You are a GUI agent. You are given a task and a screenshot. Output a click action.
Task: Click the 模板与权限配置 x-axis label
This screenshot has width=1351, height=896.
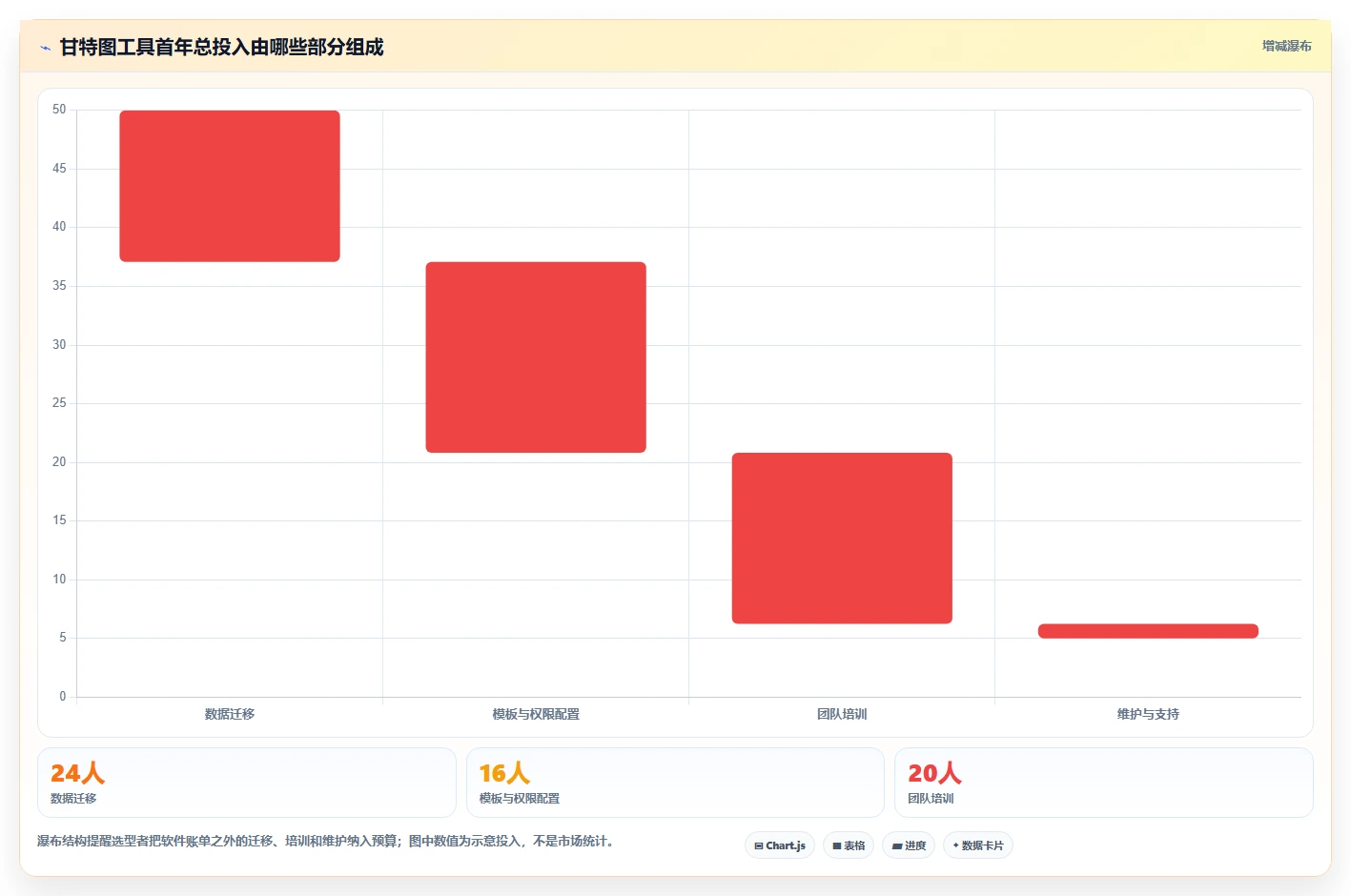tap(536, 714)
